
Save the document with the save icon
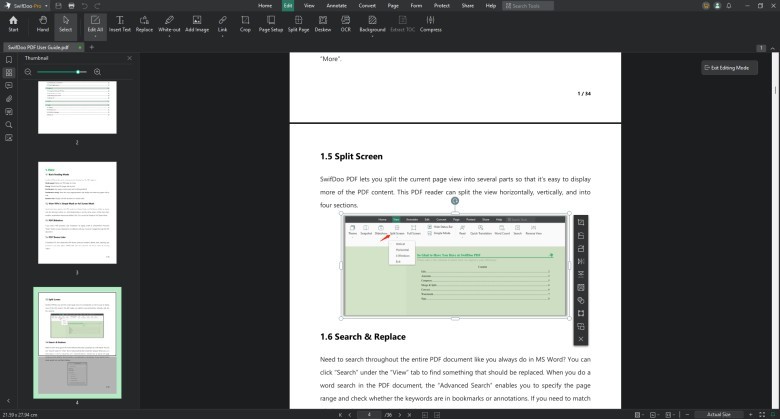pos(59,6)
